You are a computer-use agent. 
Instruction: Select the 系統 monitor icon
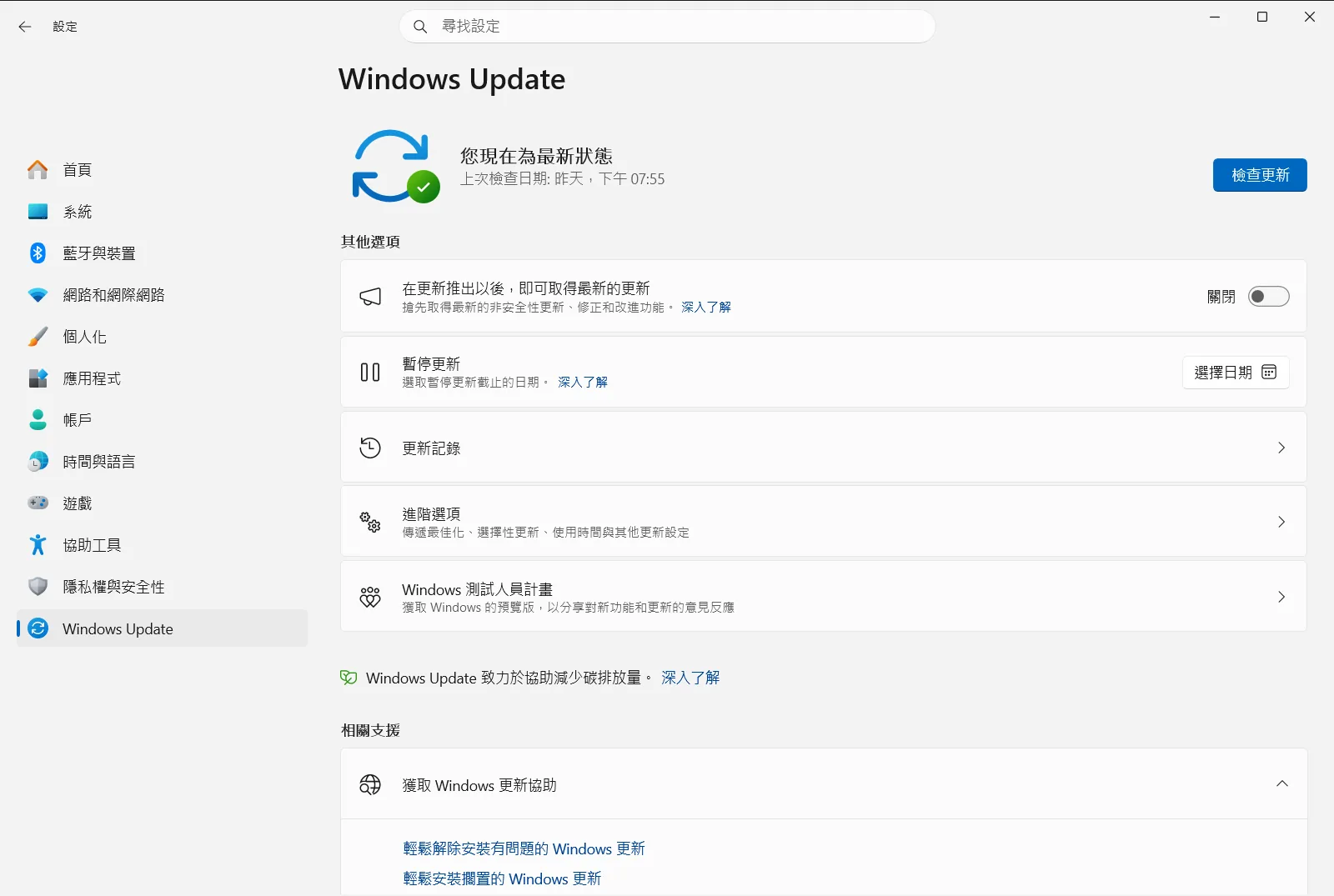[x=38, y=212]
